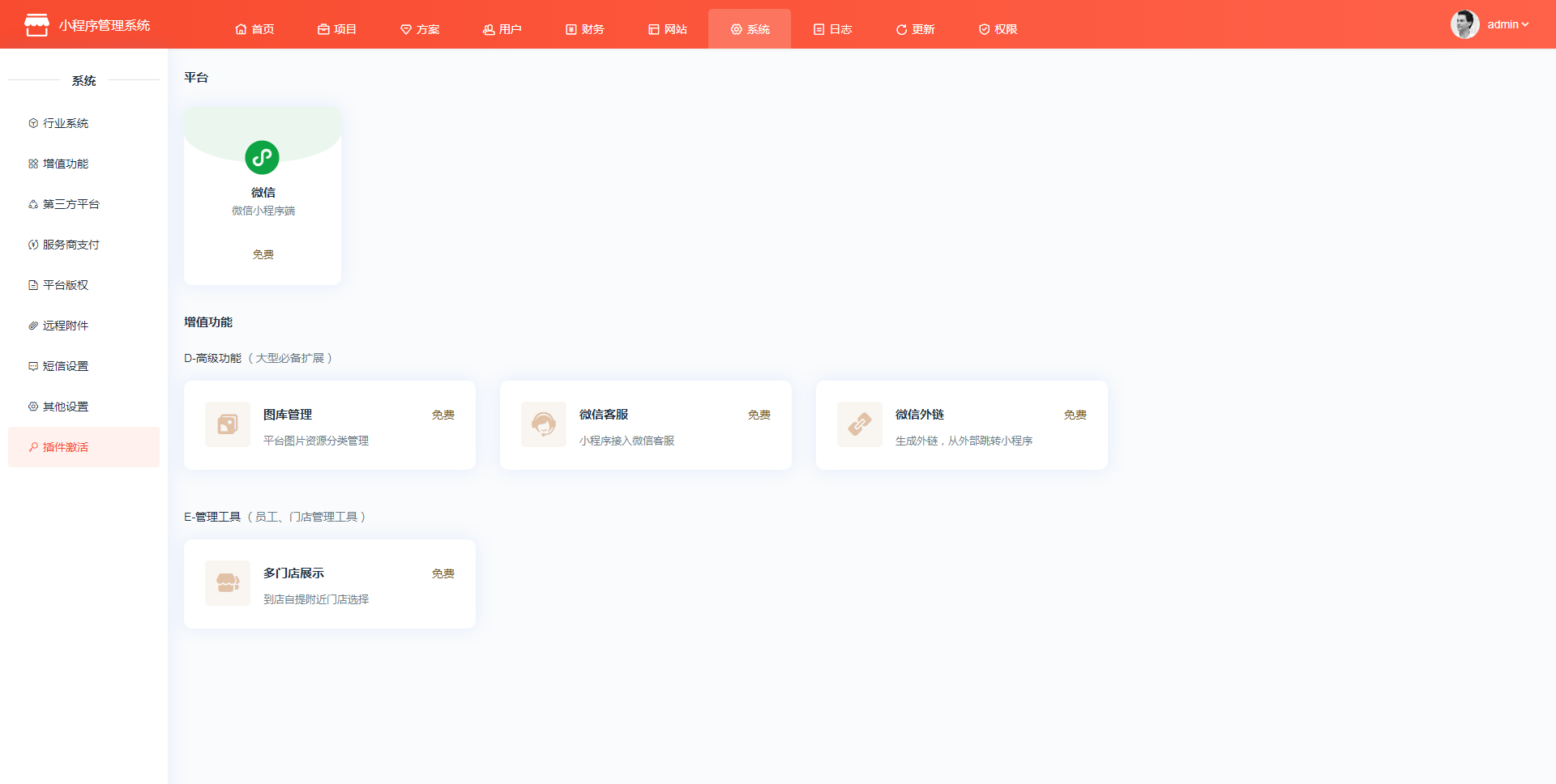Open the 方案 top menu

[x=420, y=29]
